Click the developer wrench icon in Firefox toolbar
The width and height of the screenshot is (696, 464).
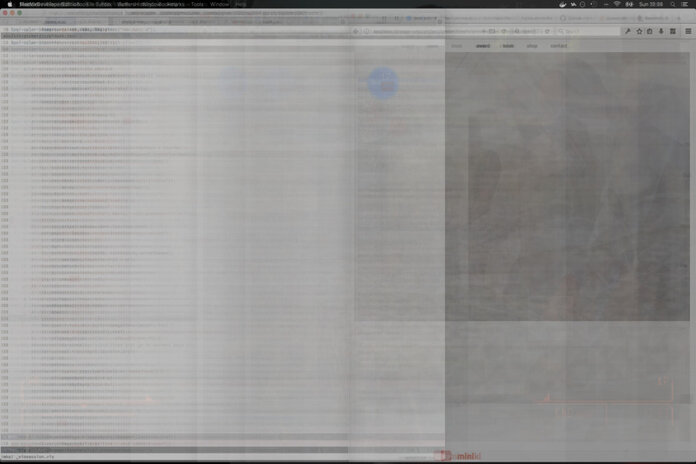(628, 31)
